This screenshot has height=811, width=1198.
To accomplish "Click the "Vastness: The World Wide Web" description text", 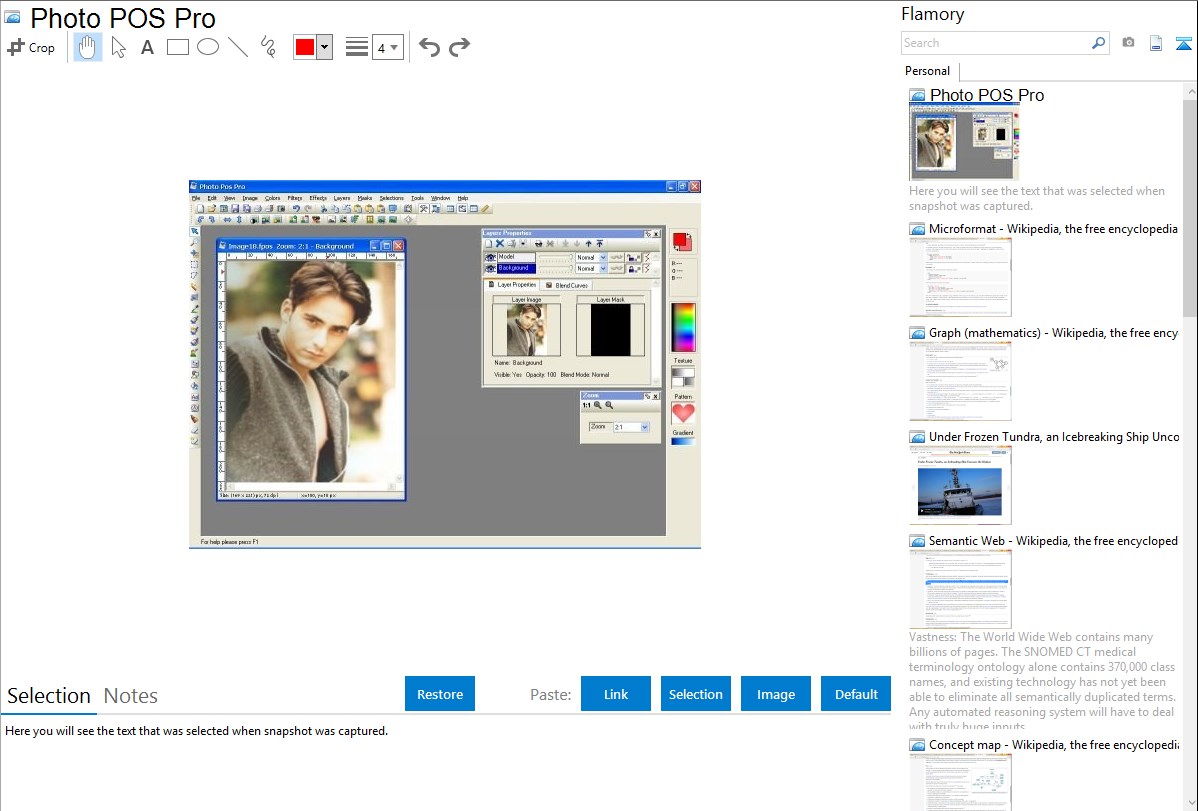I will [1042, 682].
